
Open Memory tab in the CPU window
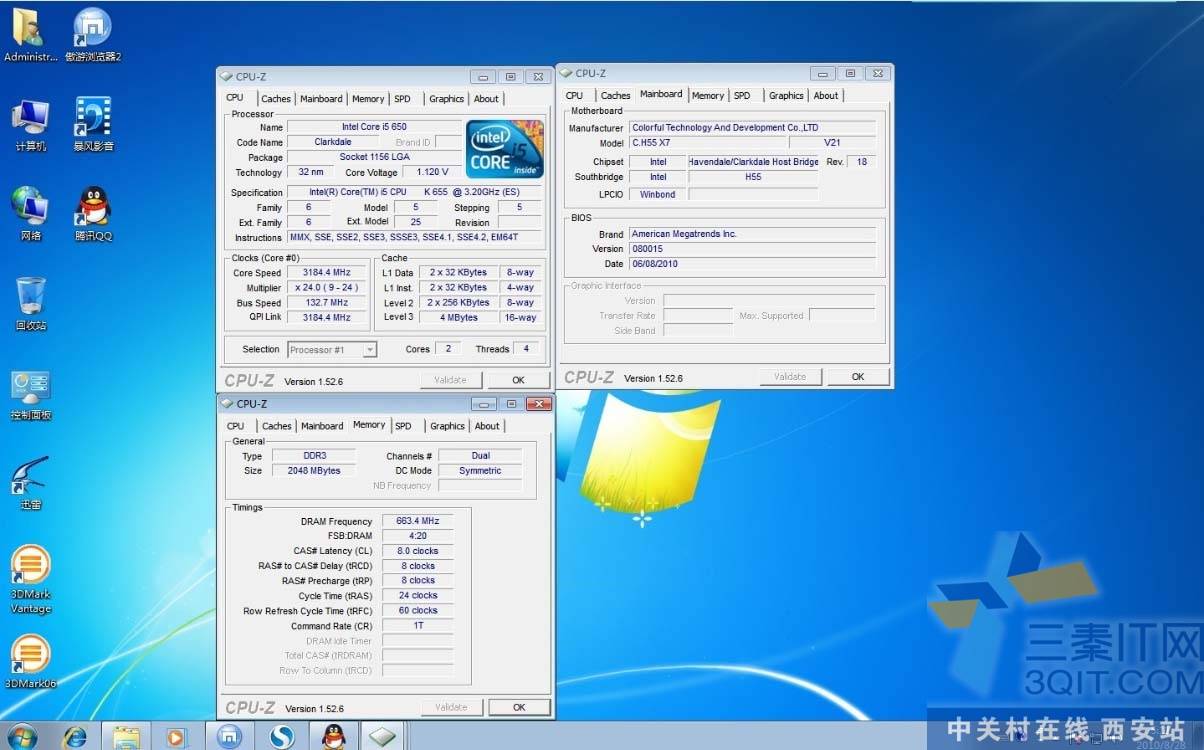coord(368,99)
